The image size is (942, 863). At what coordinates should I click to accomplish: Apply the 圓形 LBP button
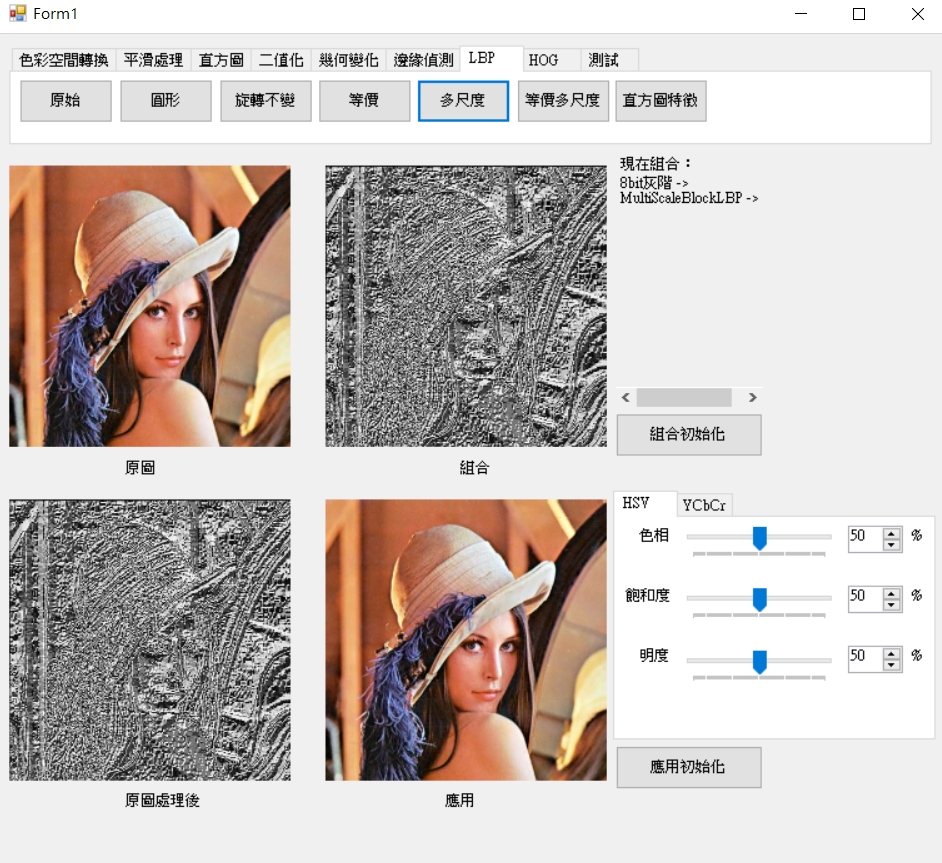[166, 101]
